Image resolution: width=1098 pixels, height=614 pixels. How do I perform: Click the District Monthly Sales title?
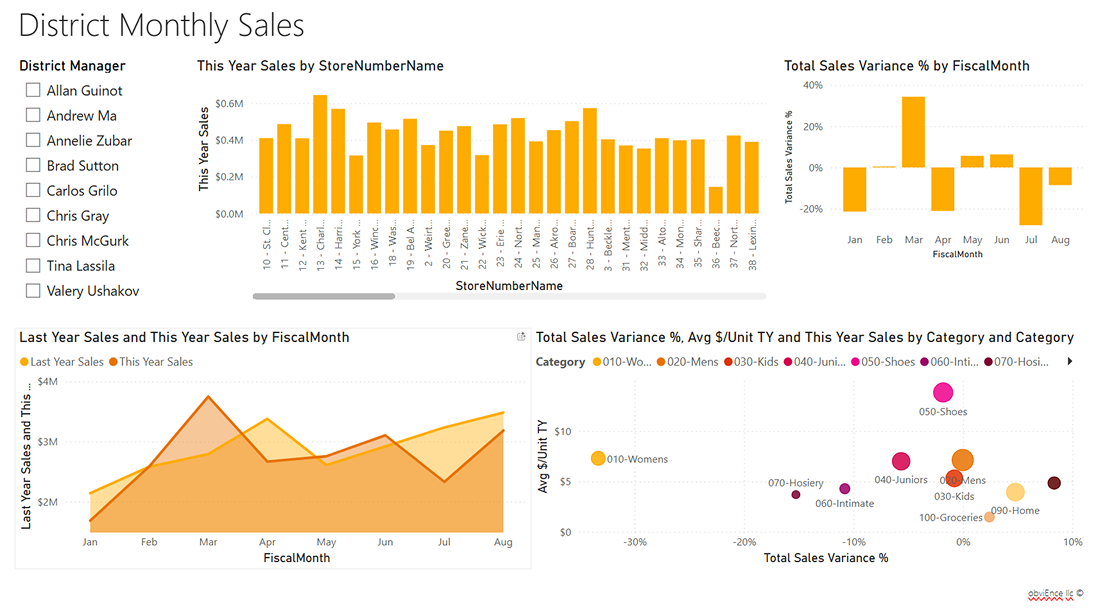coord(161,25)
